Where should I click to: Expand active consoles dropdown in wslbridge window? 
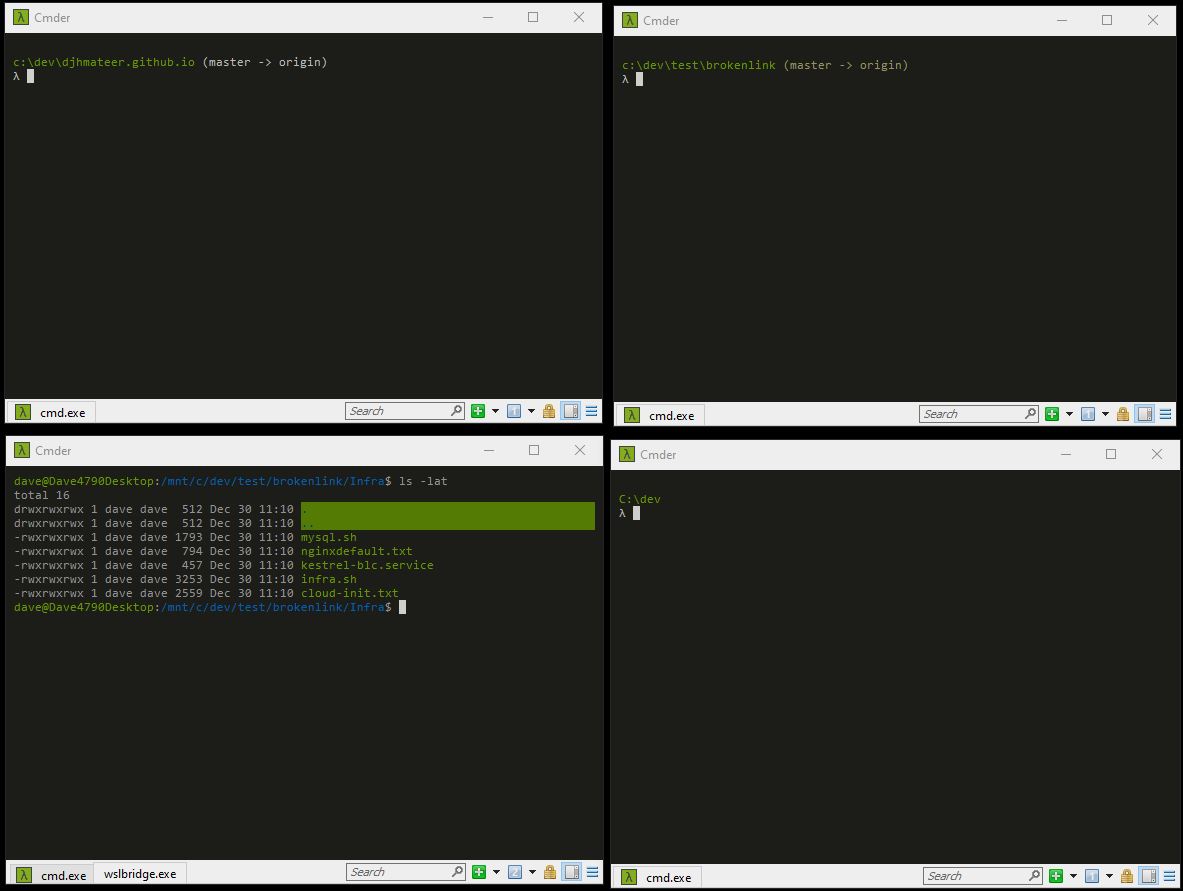[532, 872]
